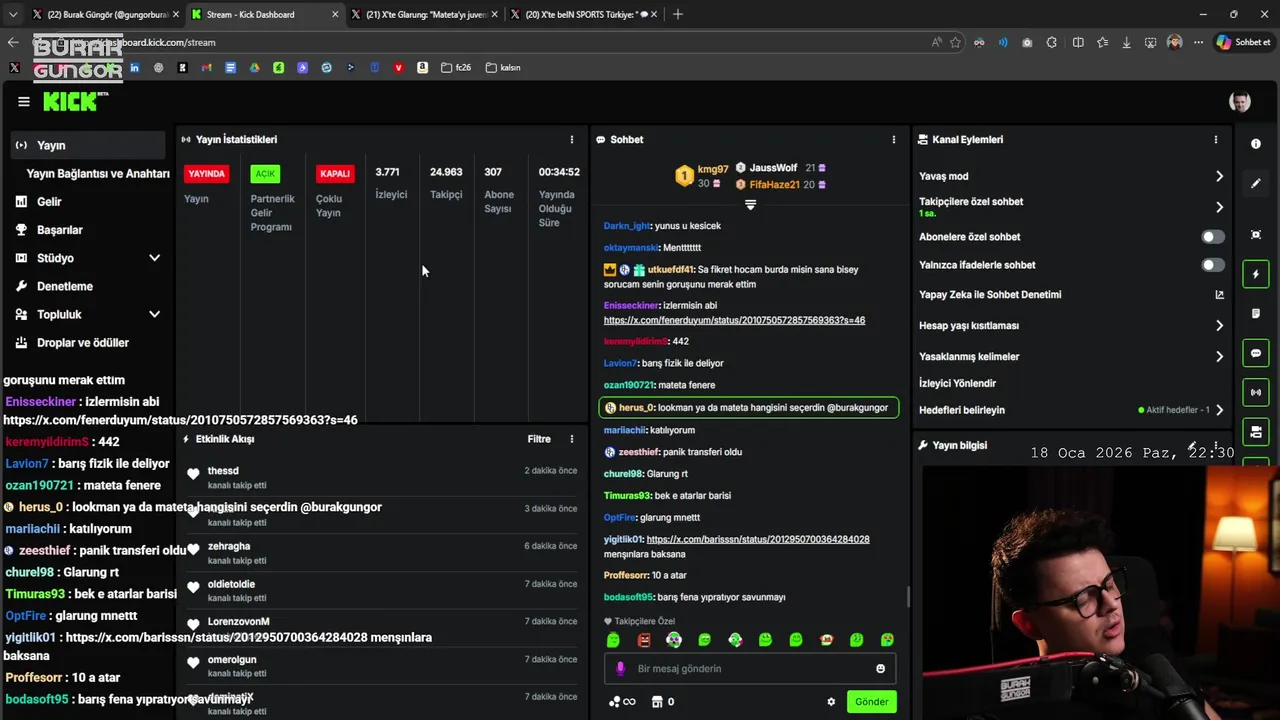
Task: Click the green Gönder button
Action: point(871,702)
